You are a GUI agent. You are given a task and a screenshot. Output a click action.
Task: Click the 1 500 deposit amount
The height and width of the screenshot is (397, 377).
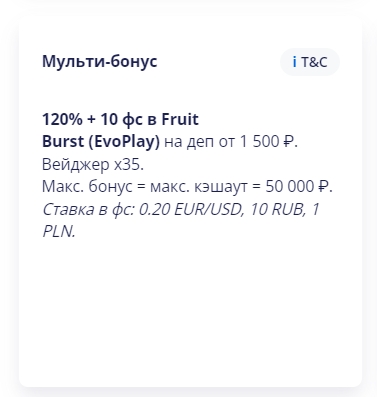pyautogui.click(x=260, y=142)
